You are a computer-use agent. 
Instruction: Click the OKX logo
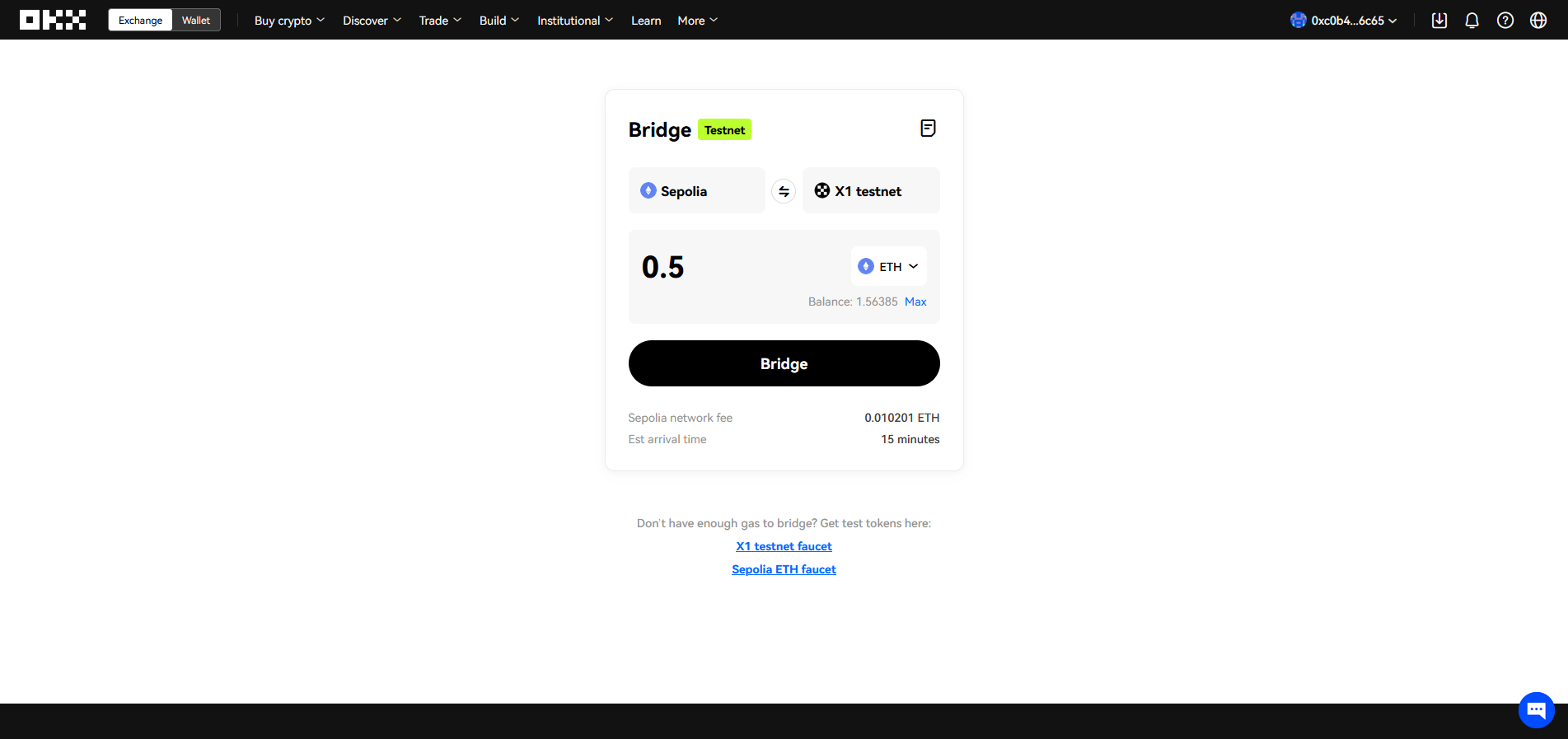point(53,21)
